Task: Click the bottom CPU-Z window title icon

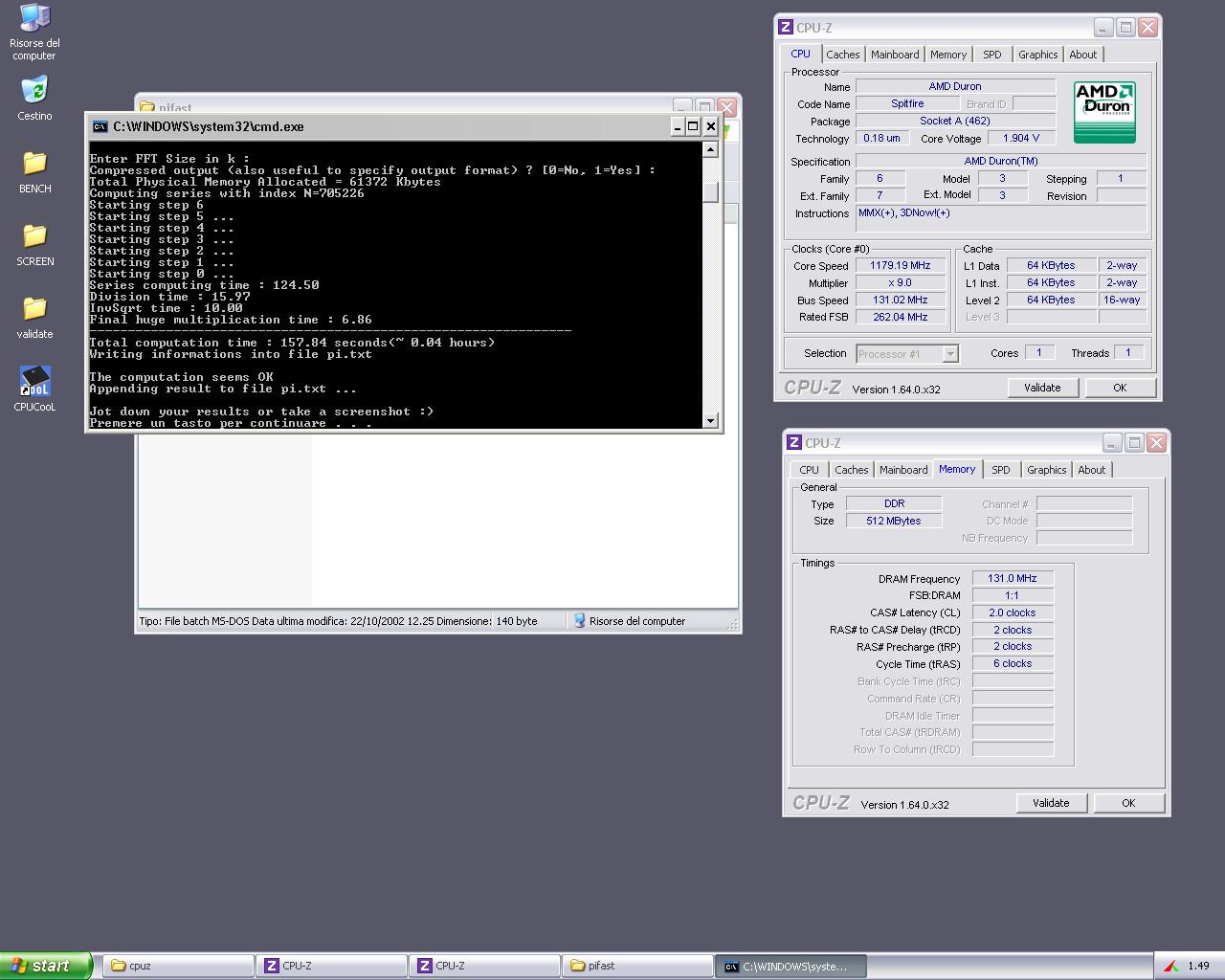Action: [794, 443]
